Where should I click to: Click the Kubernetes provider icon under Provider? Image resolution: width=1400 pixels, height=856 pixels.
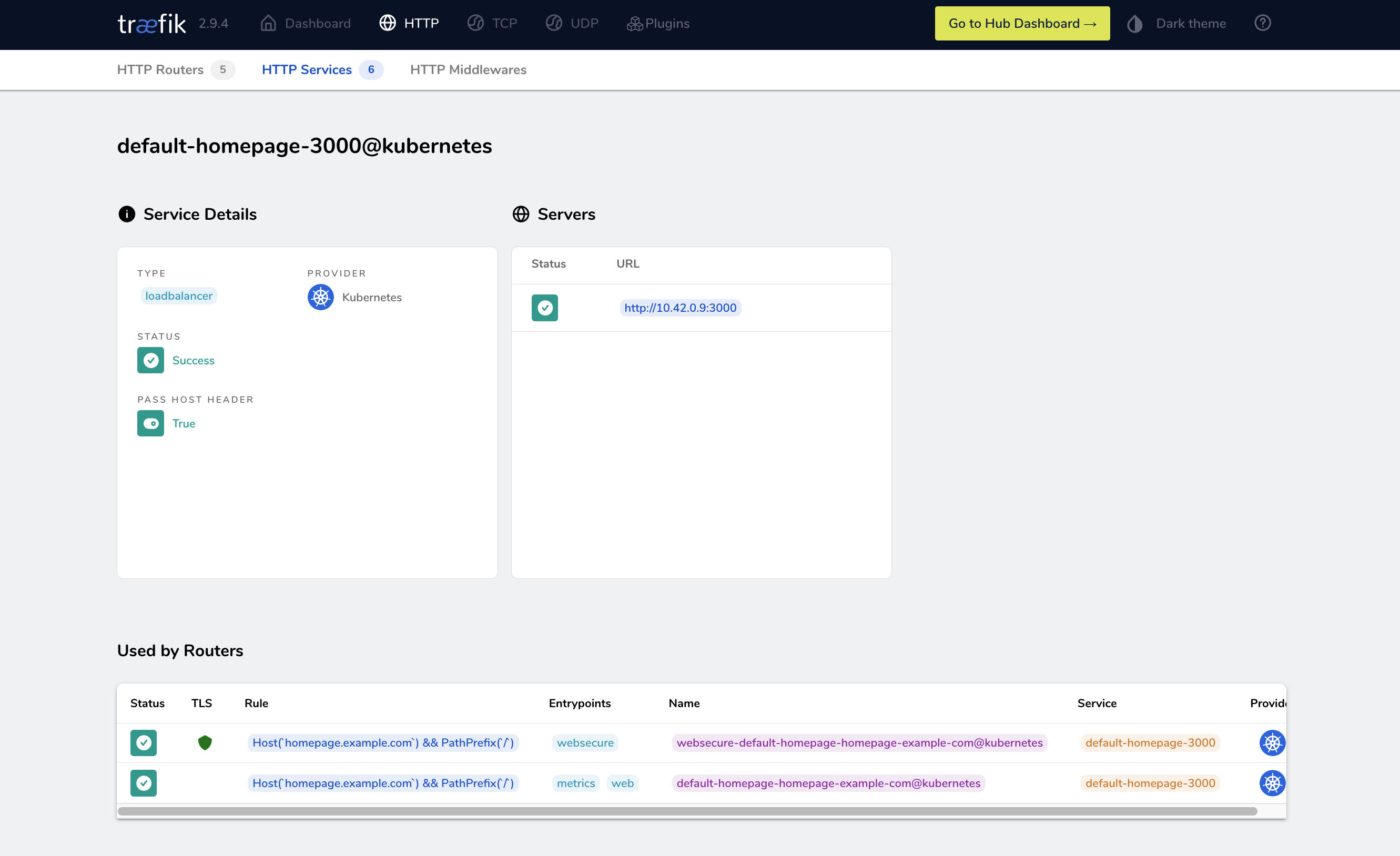pos(320,297)
